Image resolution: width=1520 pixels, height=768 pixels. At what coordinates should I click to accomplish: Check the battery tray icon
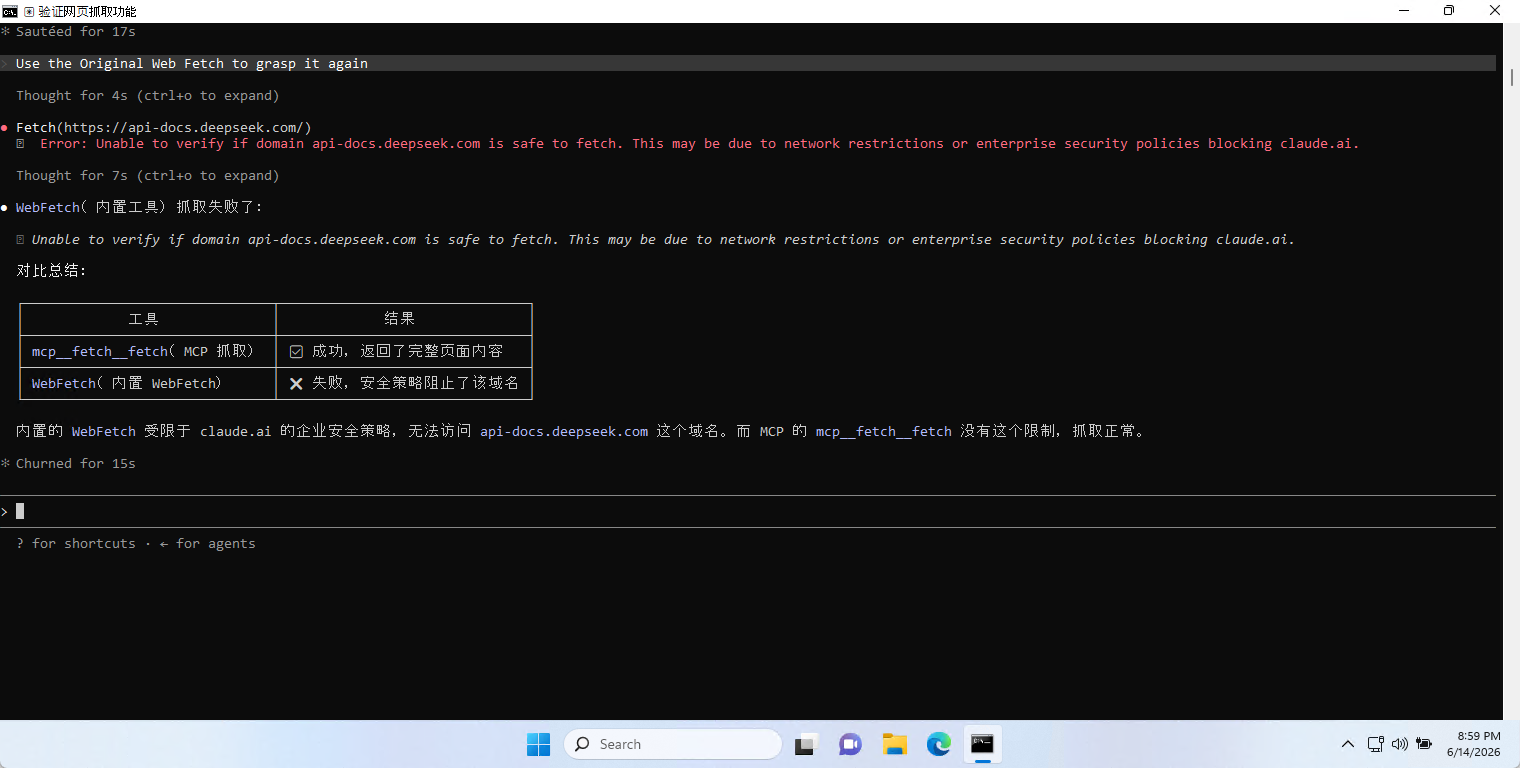point(1424,744)
